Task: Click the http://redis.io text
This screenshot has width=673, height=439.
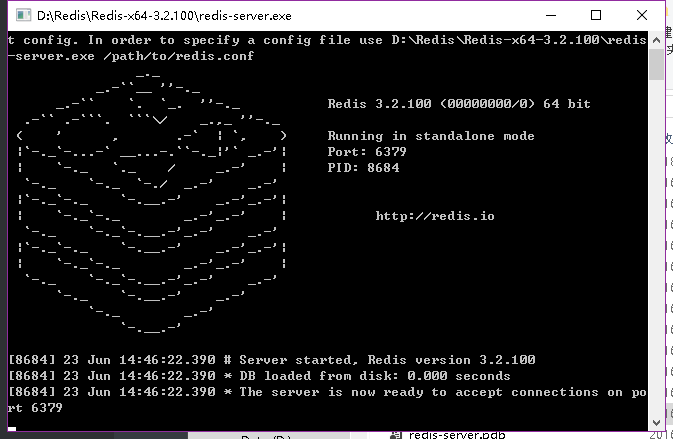Action: 435,216
